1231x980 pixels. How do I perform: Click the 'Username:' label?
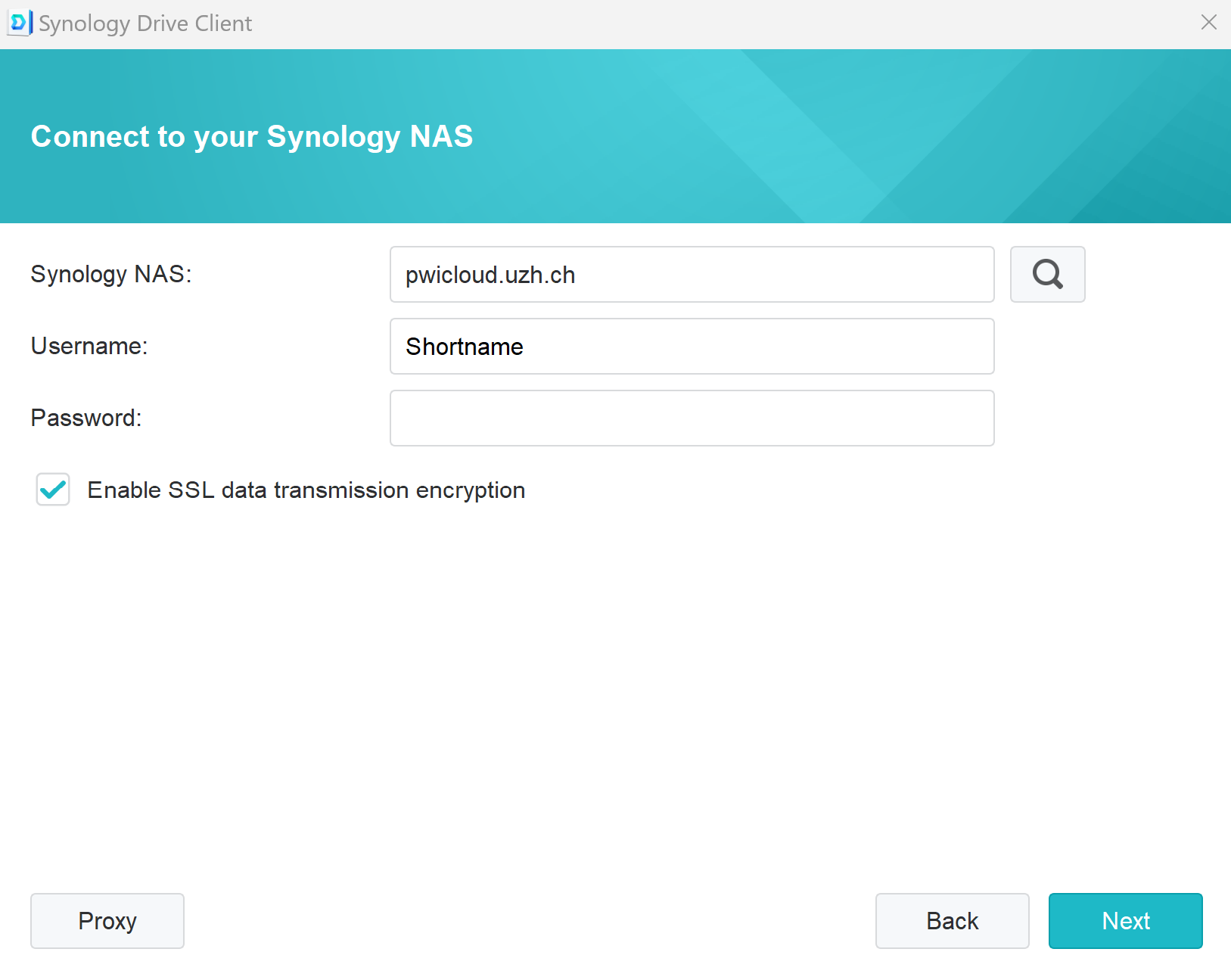pyautogui.click(x=89, y=346)
